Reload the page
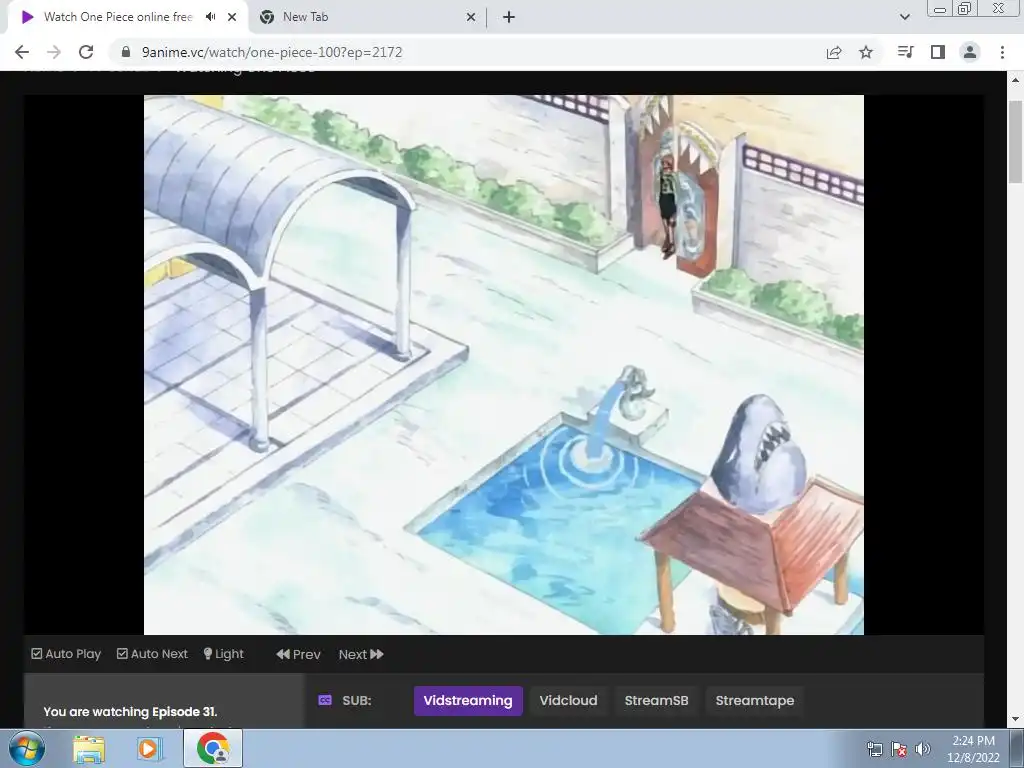 pos(86,52)
